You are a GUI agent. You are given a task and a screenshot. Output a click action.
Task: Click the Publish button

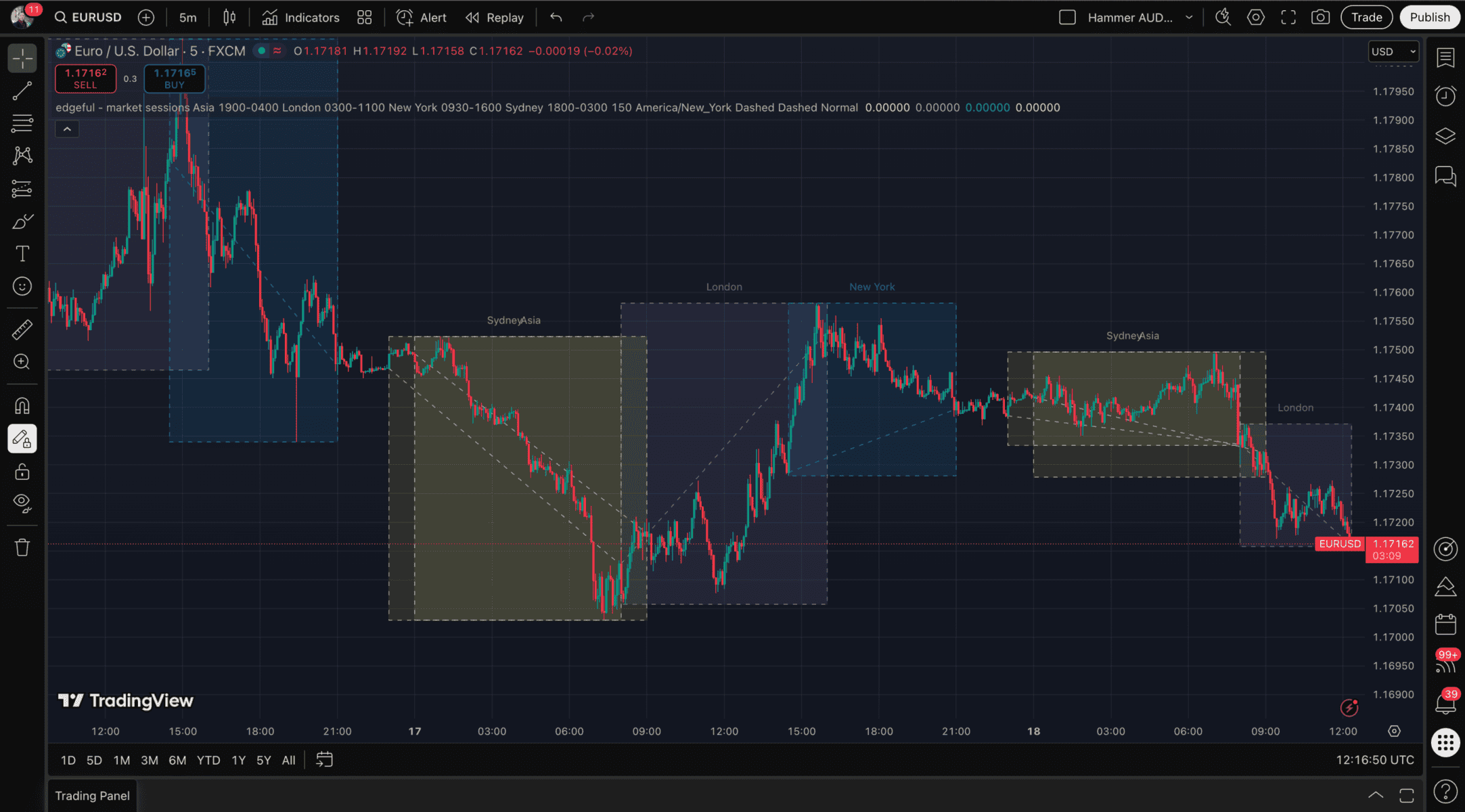tap(1429, 18)
